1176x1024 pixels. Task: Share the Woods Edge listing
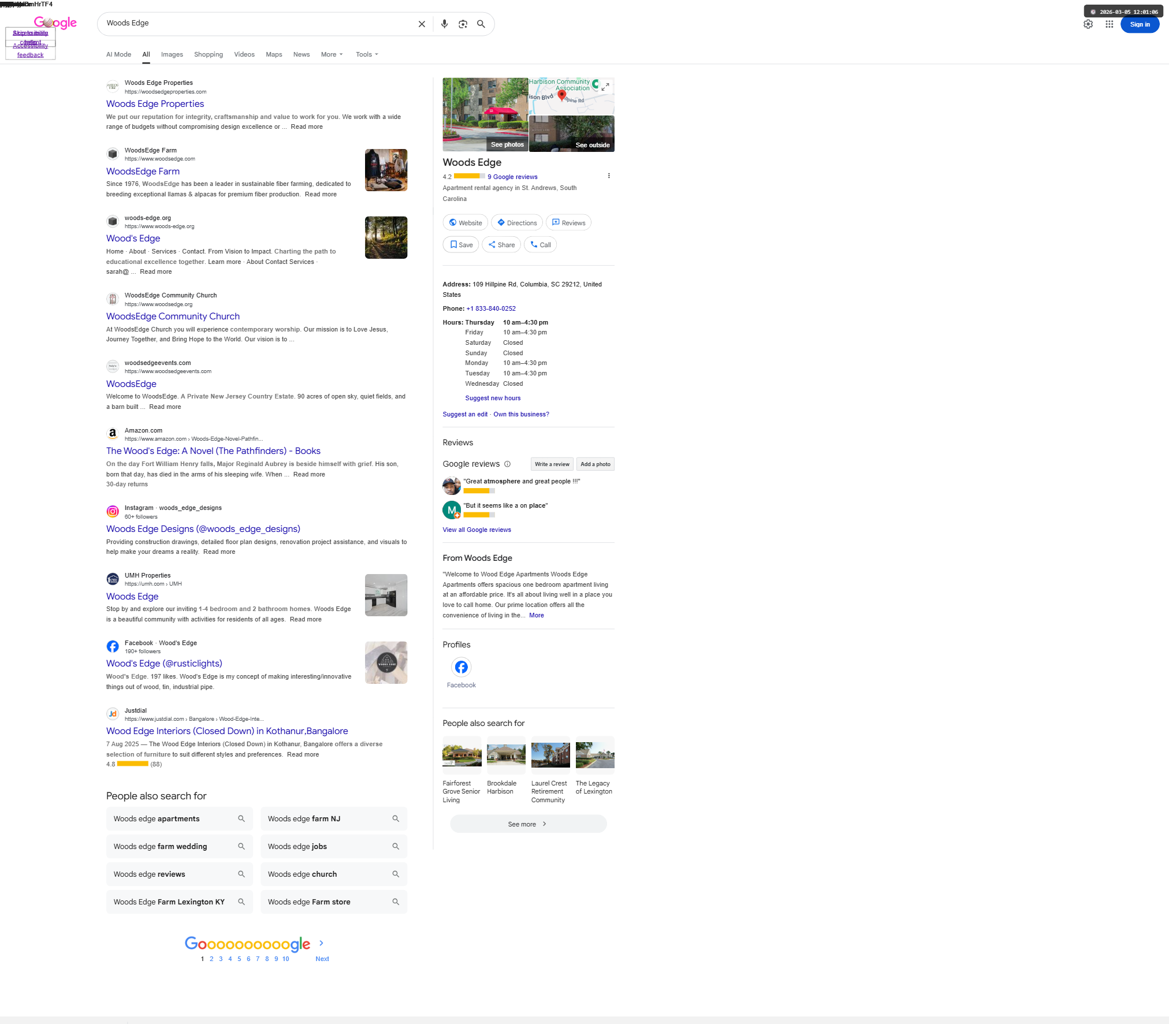501,245
